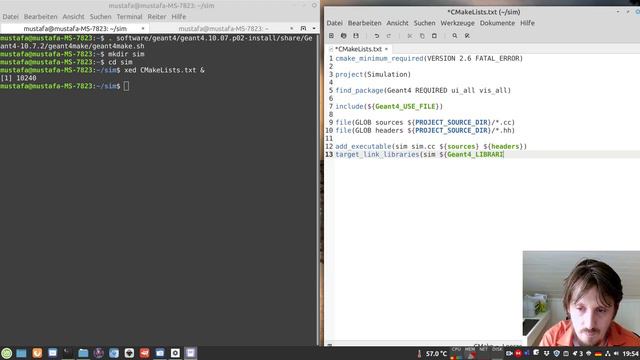
Task: Open the Suchen menu in xed editor
Action: coord(424,23)
